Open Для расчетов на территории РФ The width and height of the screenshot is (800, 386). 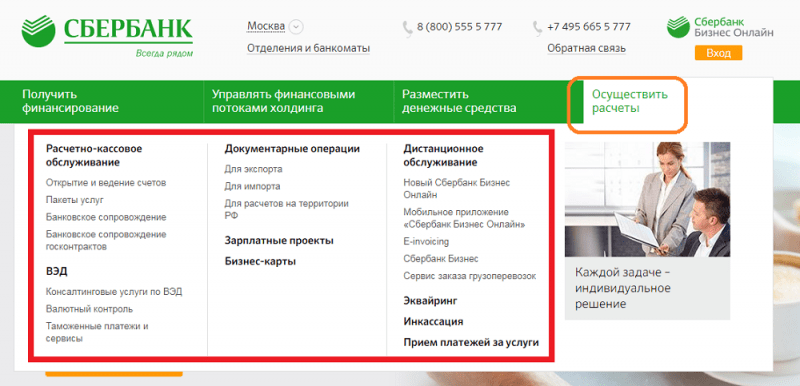[x=286, y=210]
